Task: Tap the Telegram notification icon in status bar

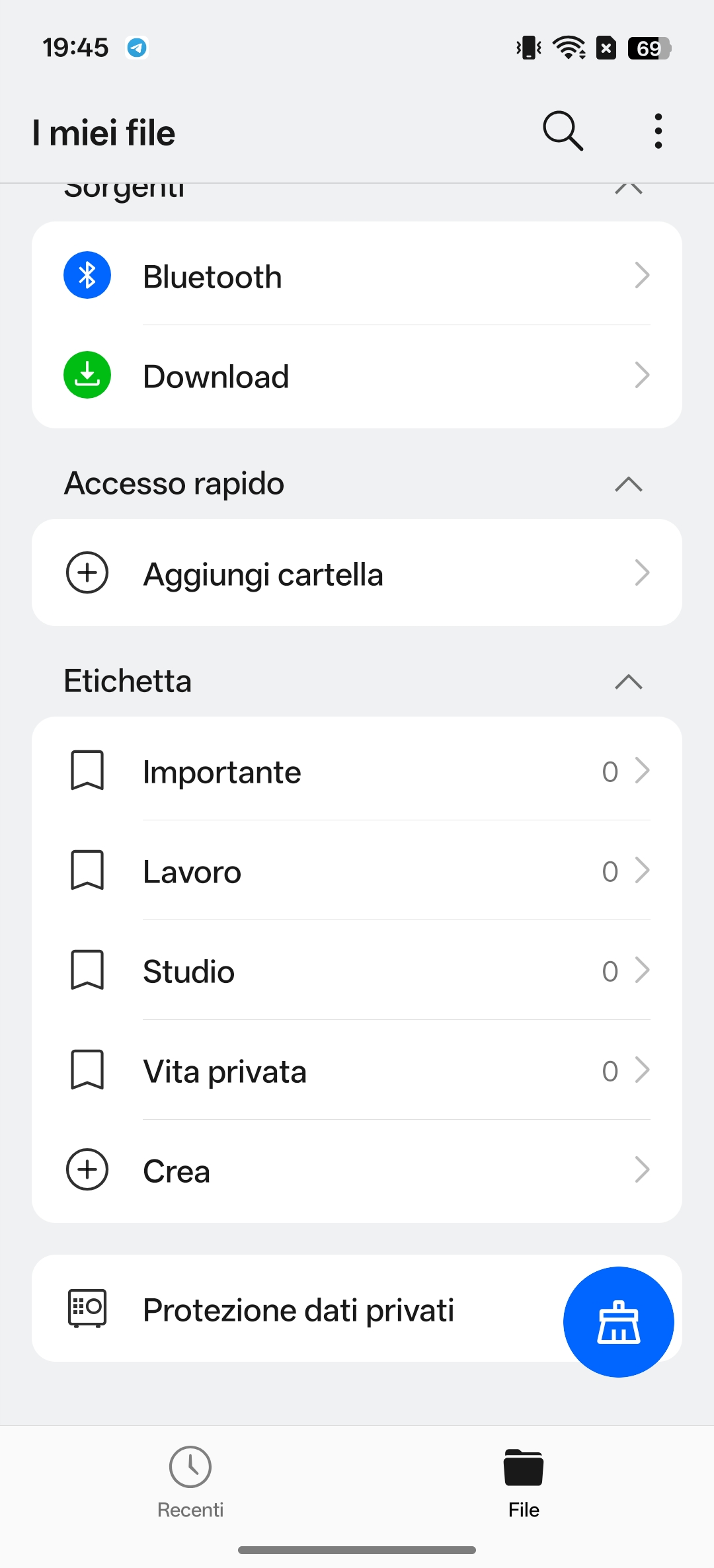Action: tap(137, 48)
